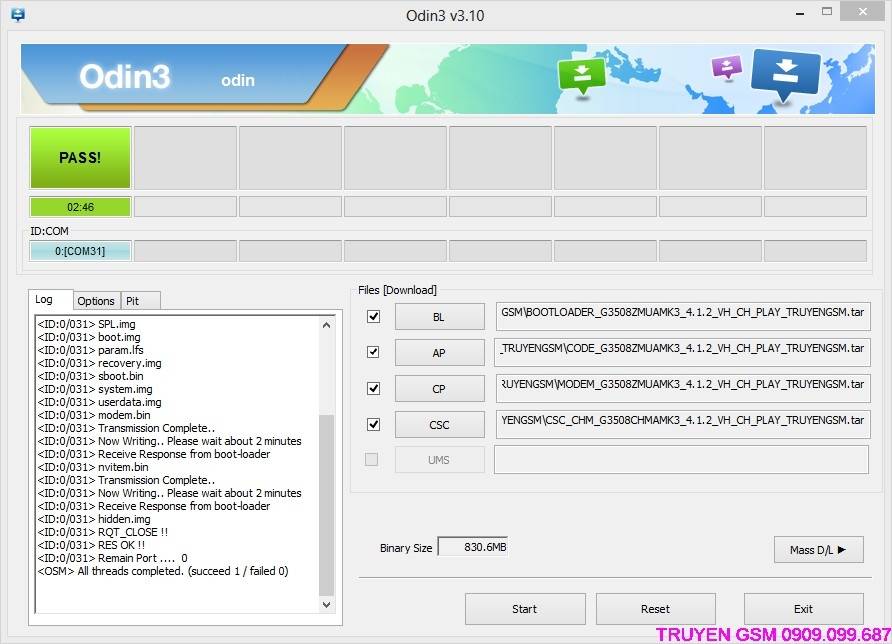The width and height of the screenshot is (892, 644).
Task: Click the 'All threads completed' log line
Action: click(x=163, y=571)
